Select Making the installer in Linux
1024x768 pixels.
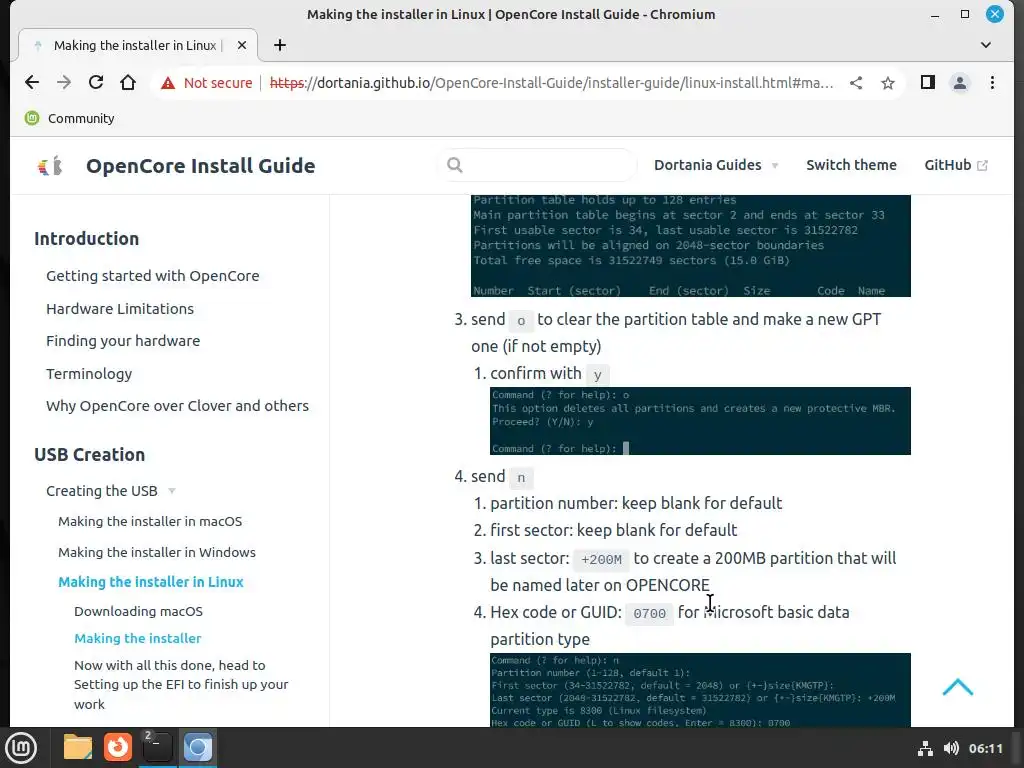(150, 582)
